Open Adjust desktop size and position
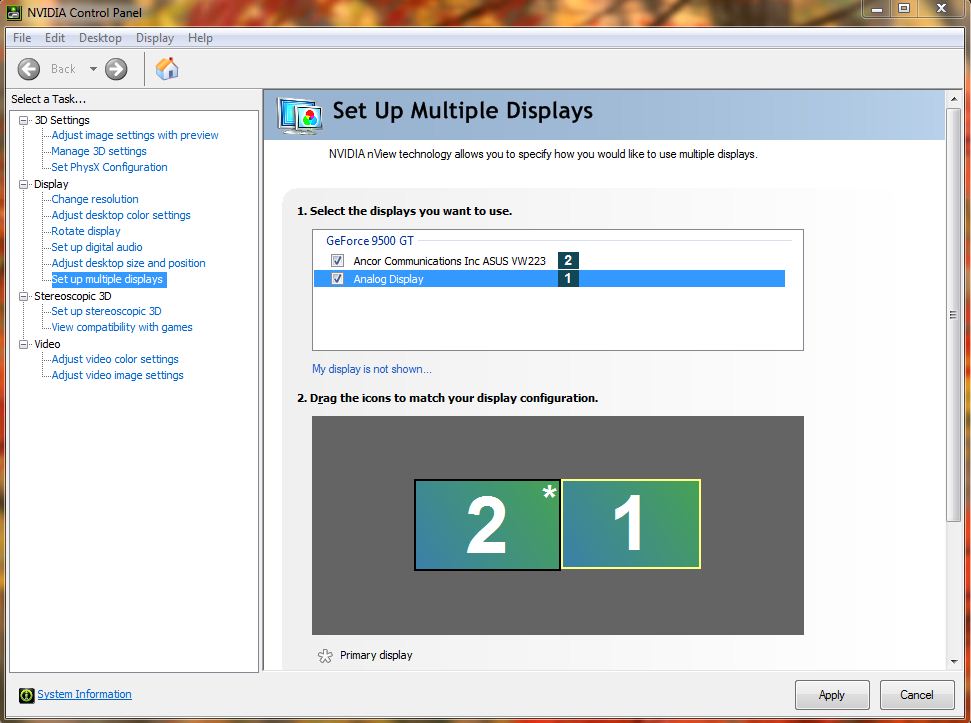 [128, 263]
